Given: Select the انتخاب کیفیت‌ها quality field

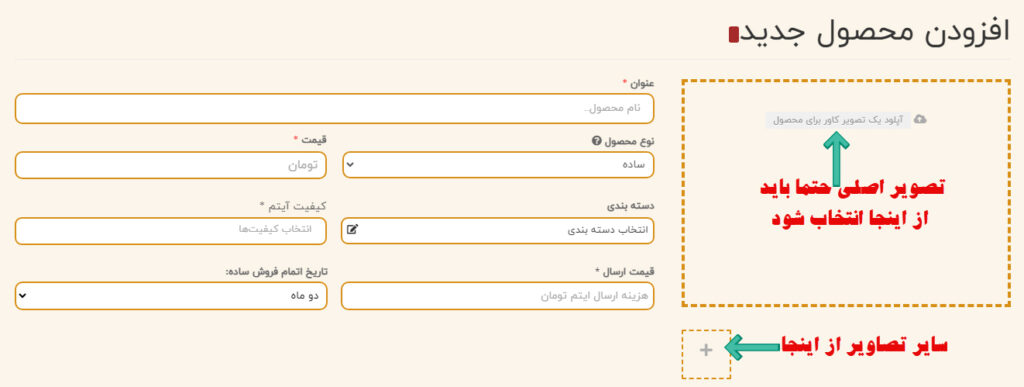Looking at the screenshot, I should [170, 231].
